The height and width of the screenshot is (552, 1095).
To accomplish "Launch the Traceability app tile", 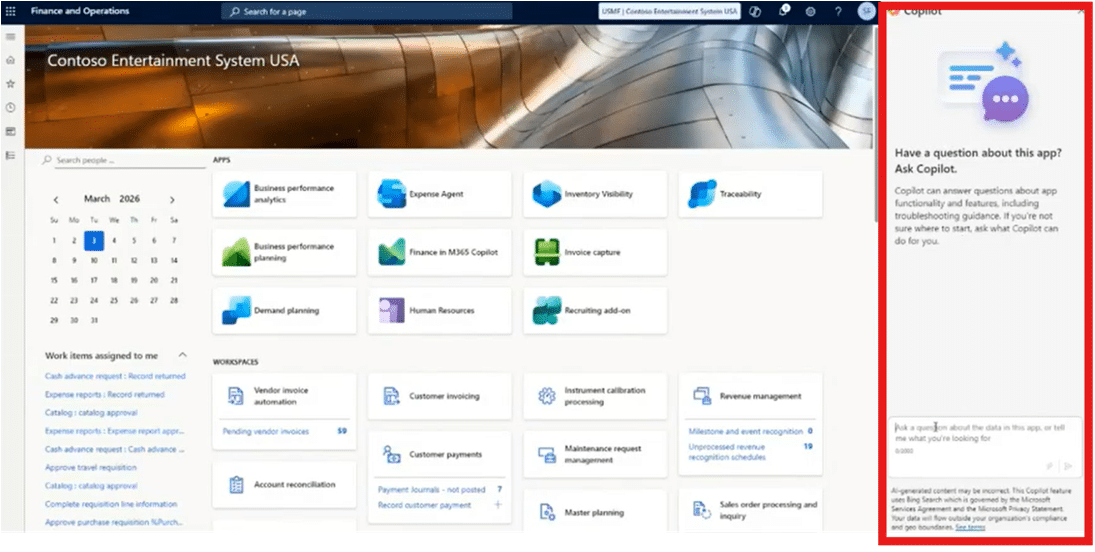I will click(750, 194).
